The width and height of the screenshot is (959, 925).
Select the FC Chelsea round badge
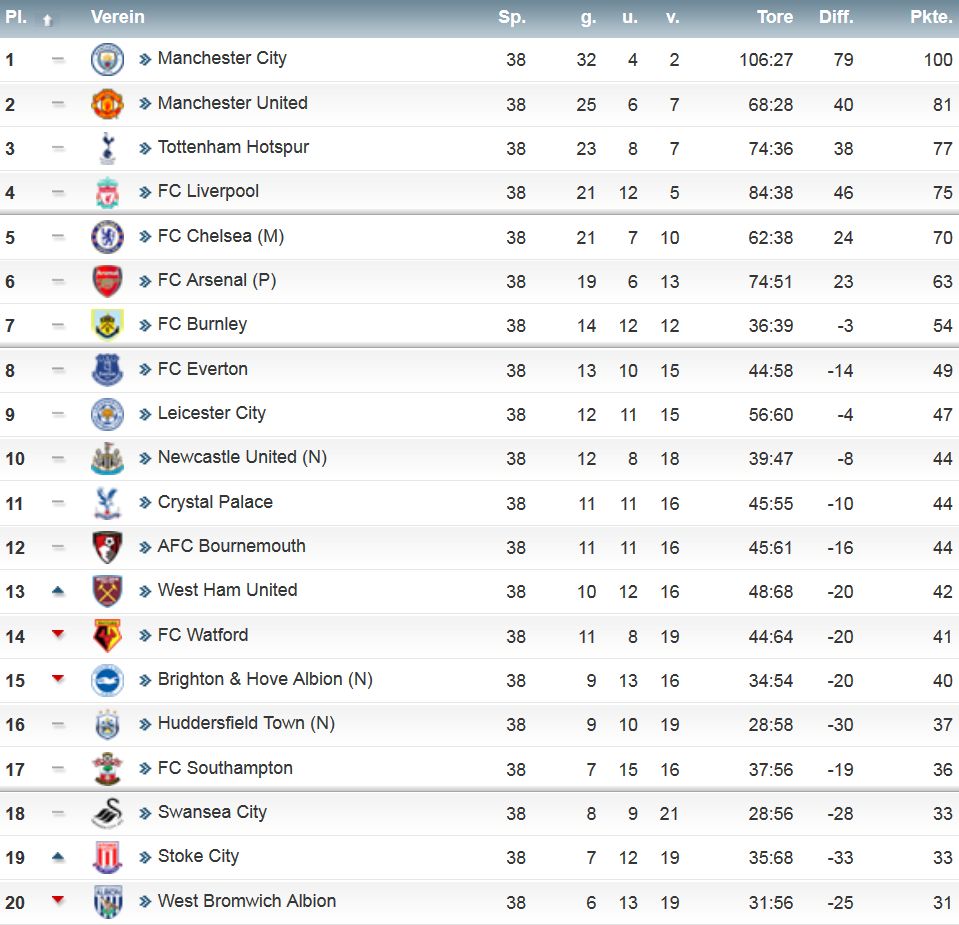click(x=107, y=237)
